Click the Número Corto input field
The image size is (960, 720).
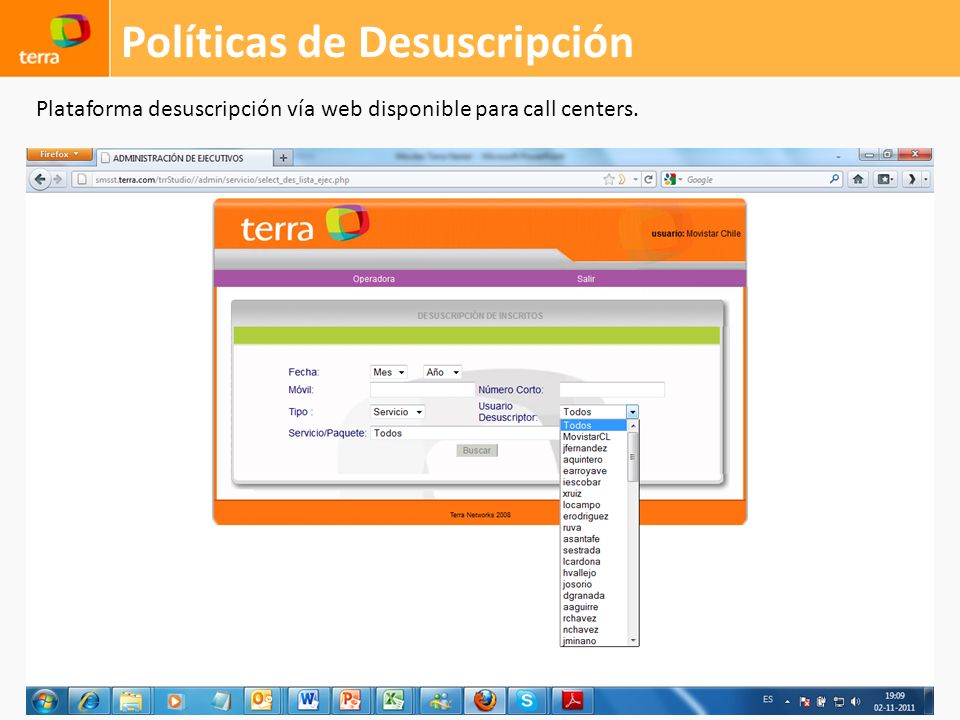tap(612, 389)
